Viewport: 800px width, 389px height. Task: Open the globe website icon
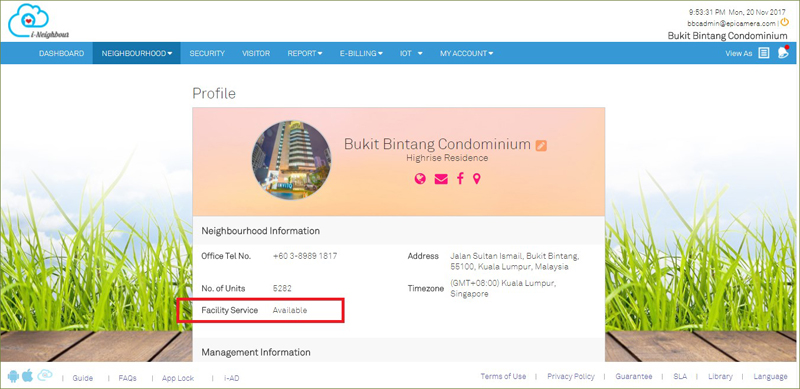coord(420,179)
